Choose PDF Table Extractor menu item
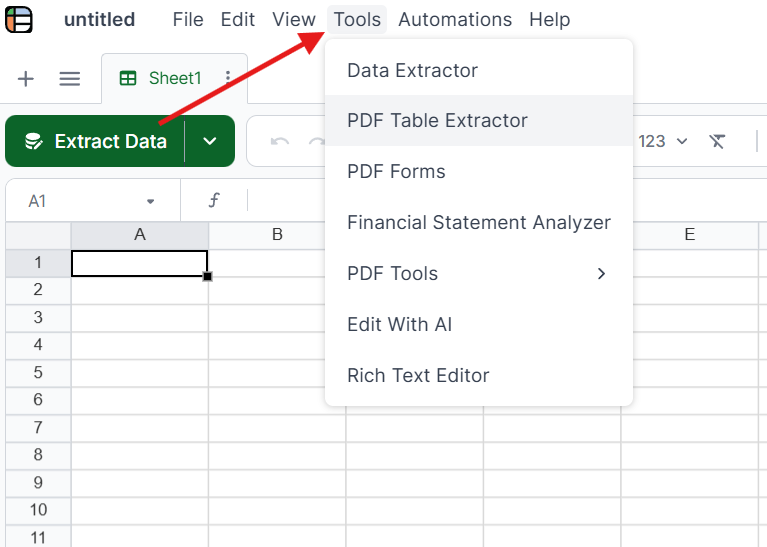The height and width of the screenshot is (547, 767). pos(478,120)
